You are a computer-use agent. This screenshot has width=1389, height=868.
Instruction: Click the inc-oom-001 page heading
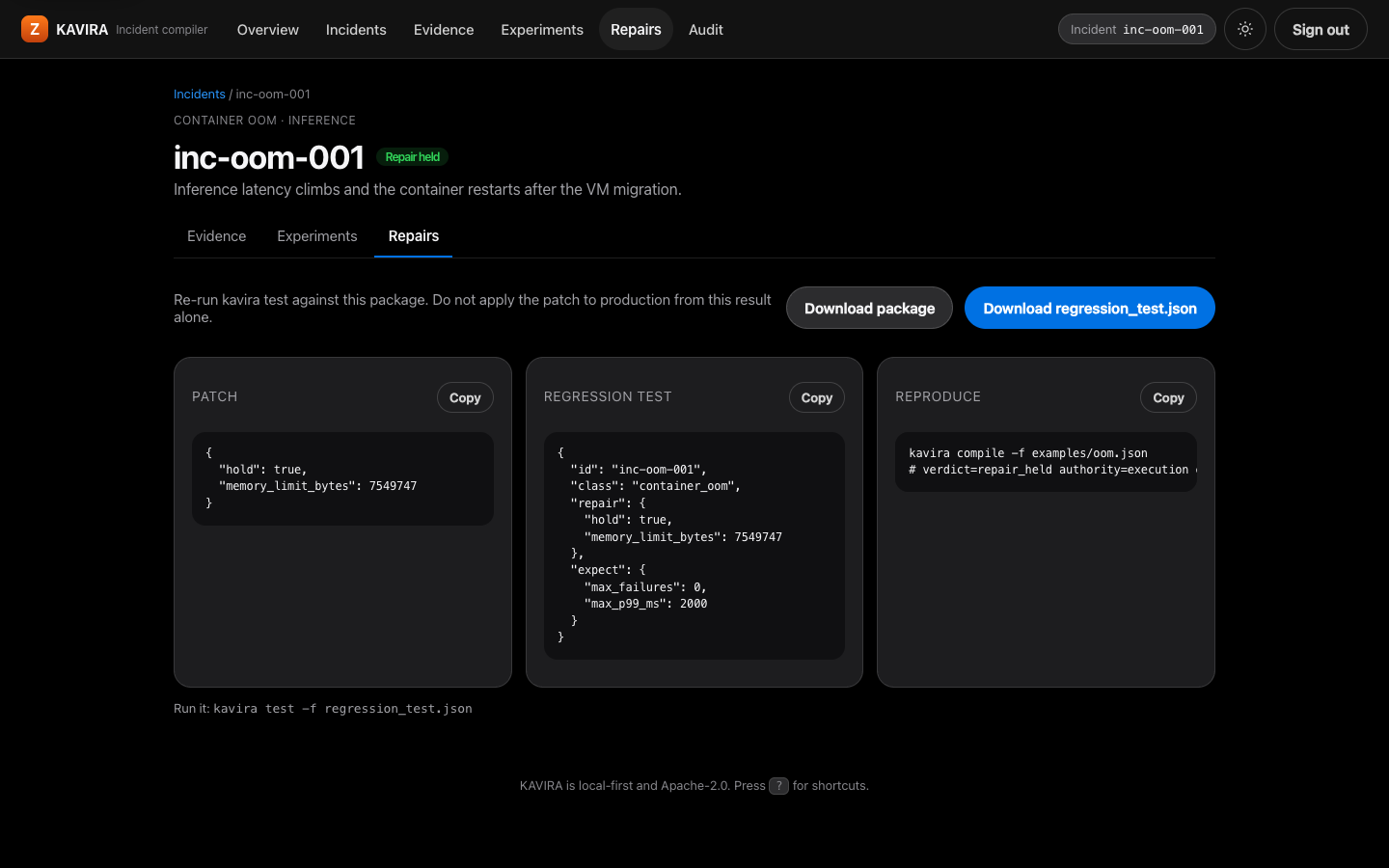pyautogui.click(x=269, y=157)
